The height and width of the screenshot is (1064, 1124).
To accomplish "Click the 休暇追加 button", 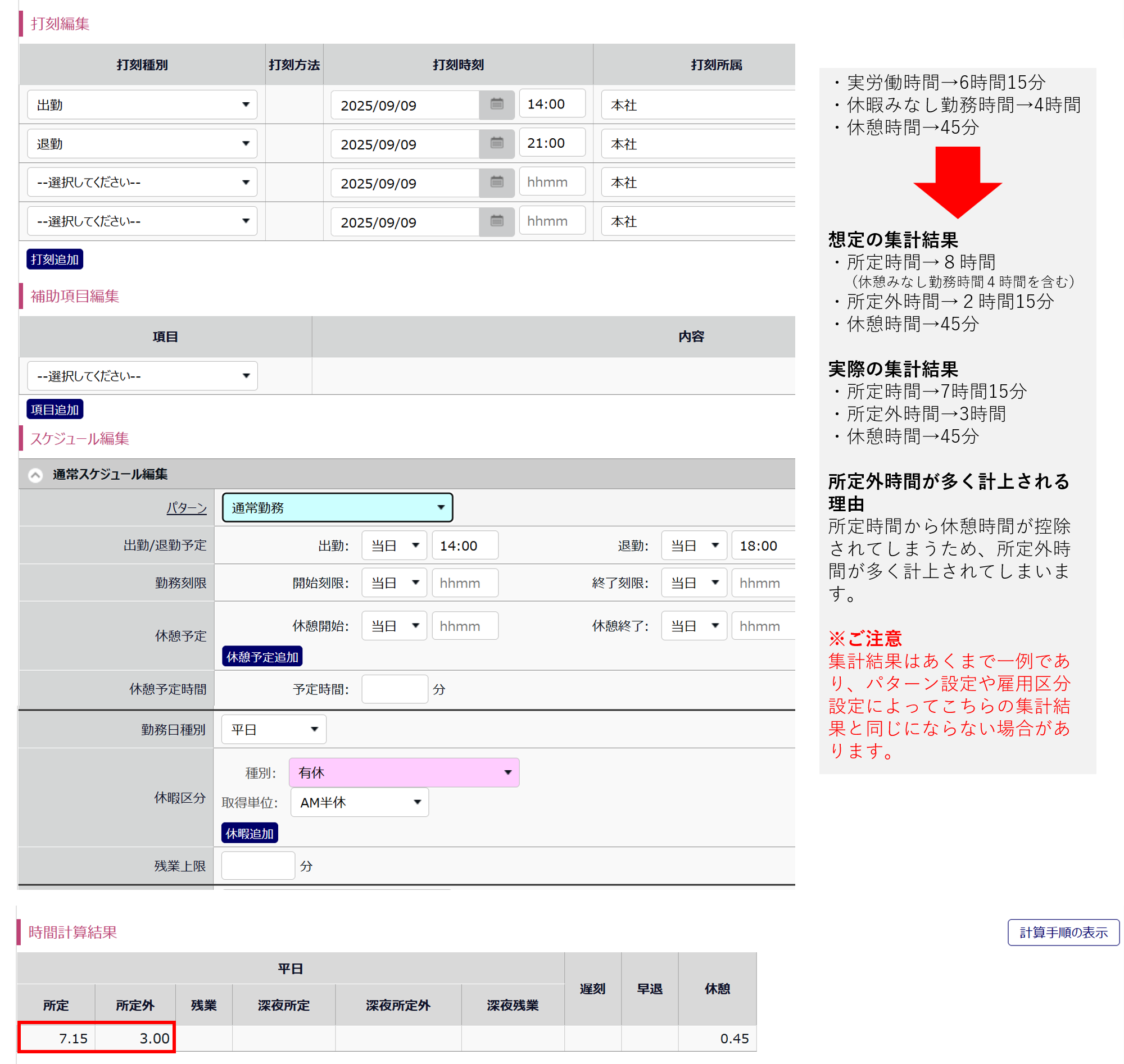I will pos(249,833).
